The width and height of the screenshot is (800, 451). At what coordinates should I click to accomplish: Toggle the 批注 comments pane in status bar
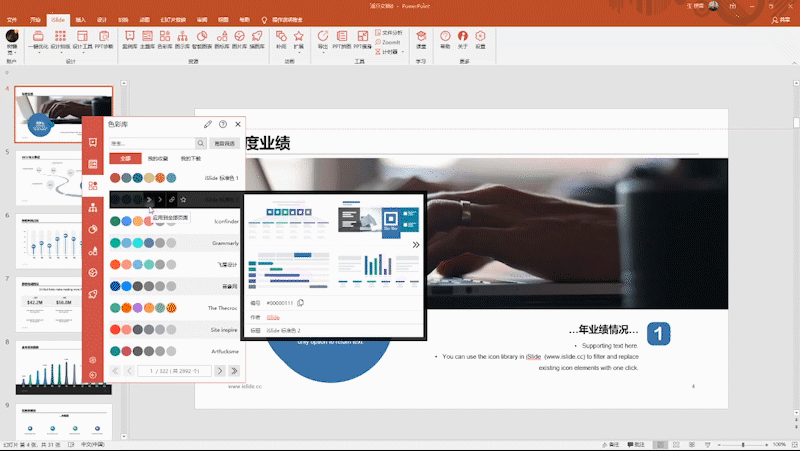click(x=637, y=445)
